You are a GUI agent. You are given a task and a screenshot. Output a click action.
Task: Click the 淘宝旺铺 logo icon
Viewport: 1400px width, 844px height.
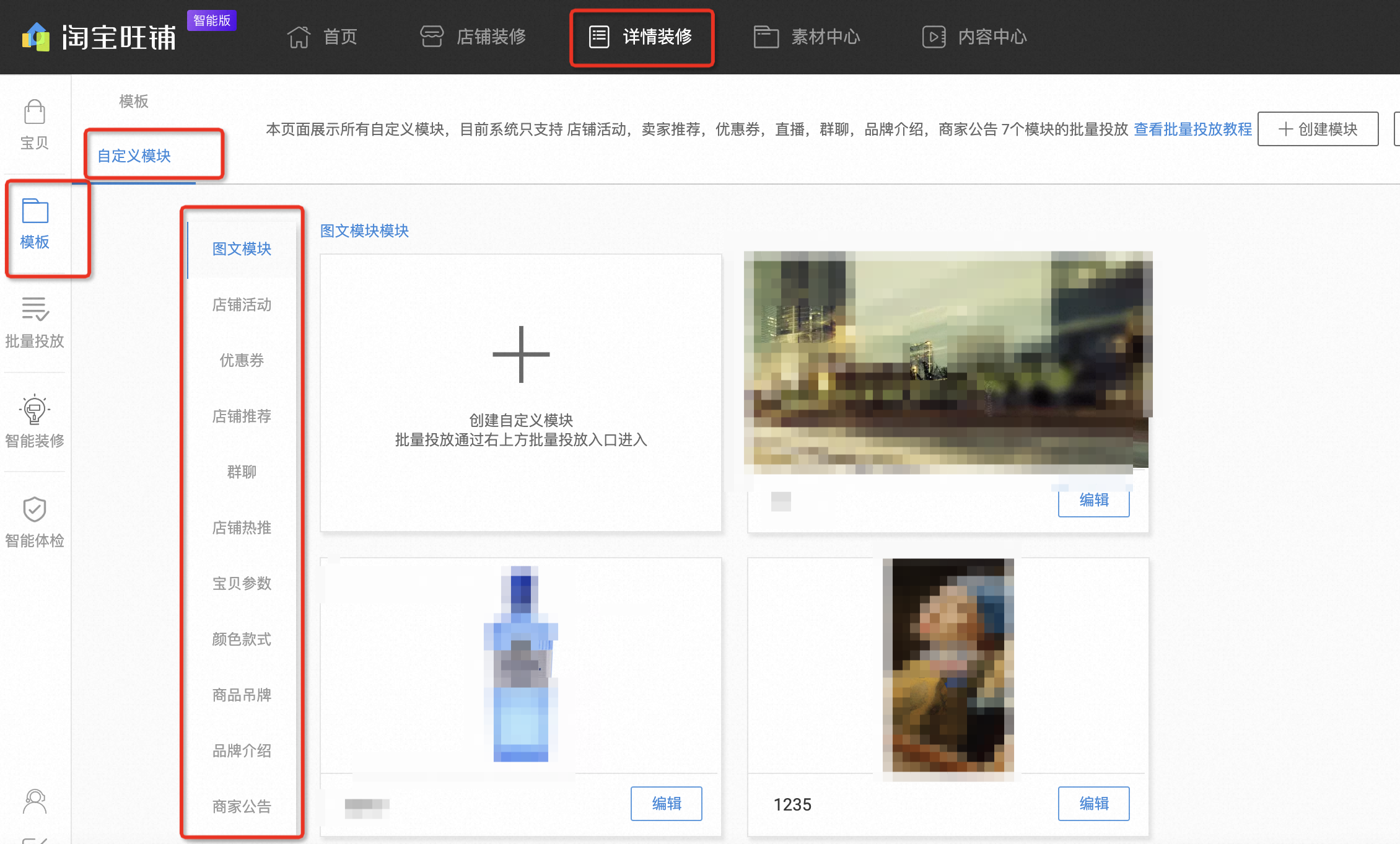pos(36,37)
